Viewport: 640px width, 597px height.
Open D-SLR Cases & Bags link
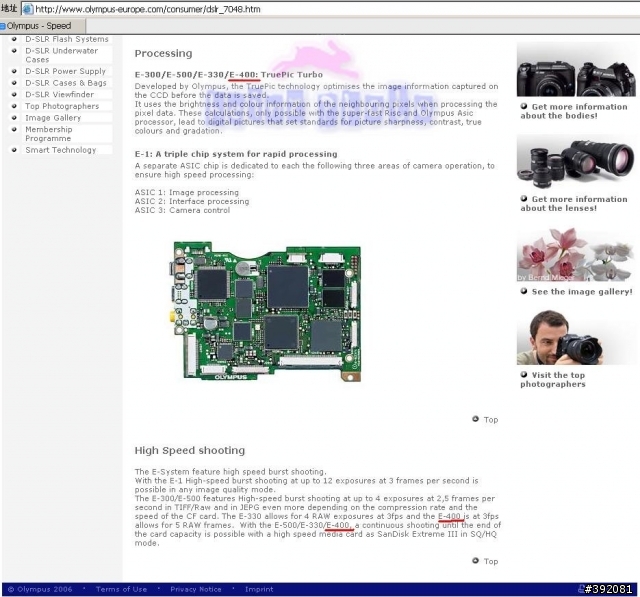(x=66, y=83)
